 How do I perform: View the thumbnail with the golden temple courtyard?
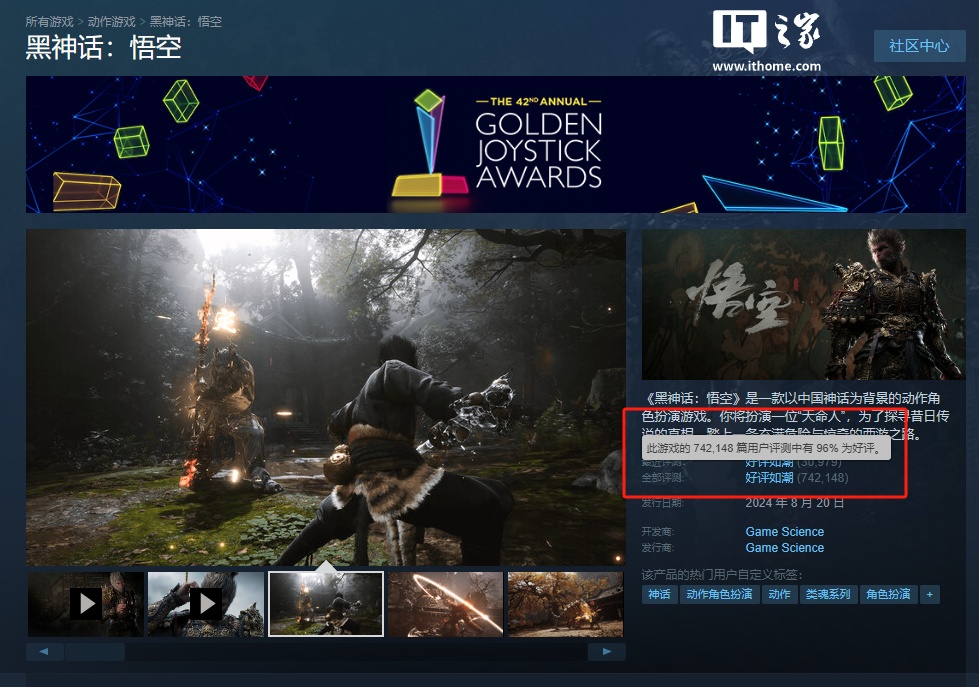tap(565, 604)
